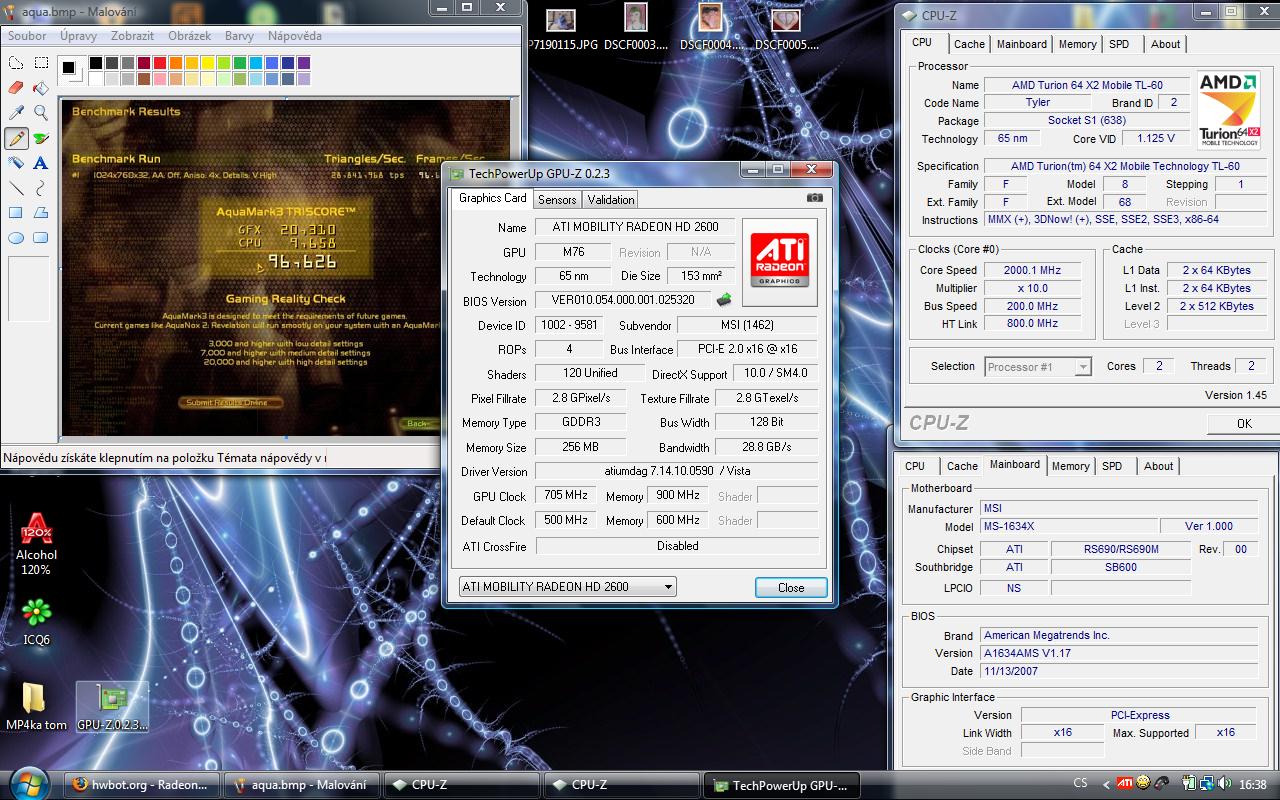Screen dimensions: 1280x800
Task: Switch to the Validation tab in GPU-Z
Action: click(x=611, y=200)
